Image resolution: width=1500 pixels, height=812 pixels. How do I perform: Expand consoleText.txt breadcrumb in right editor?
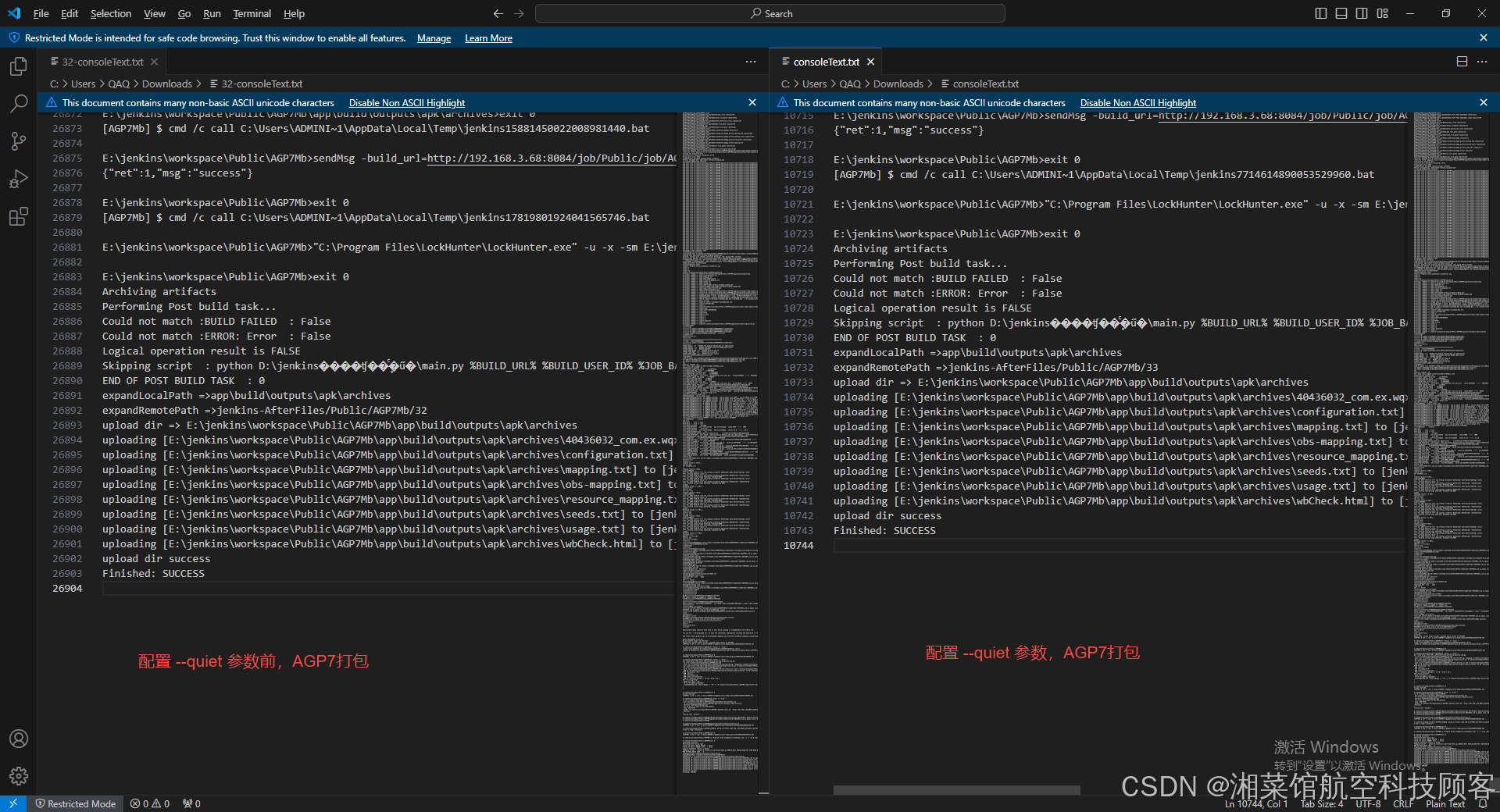tap(980, 84)
